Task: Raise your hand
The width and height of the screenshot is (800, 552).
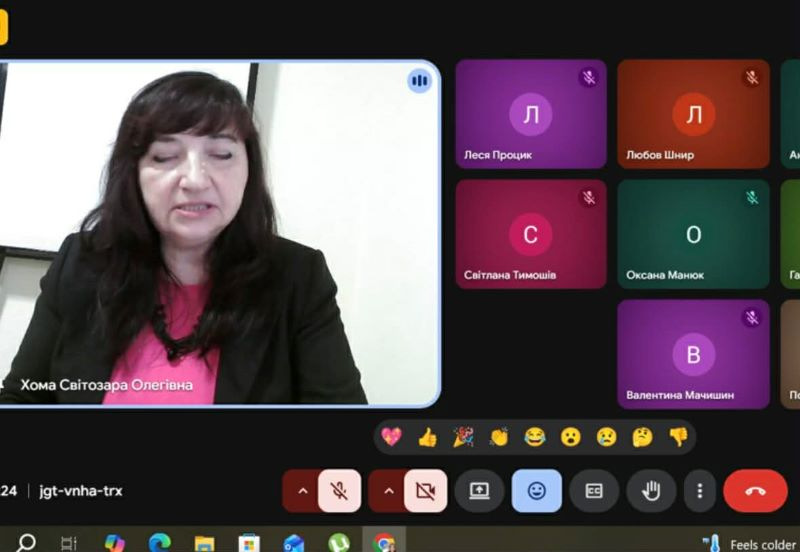Action: (x=651, y=491)
